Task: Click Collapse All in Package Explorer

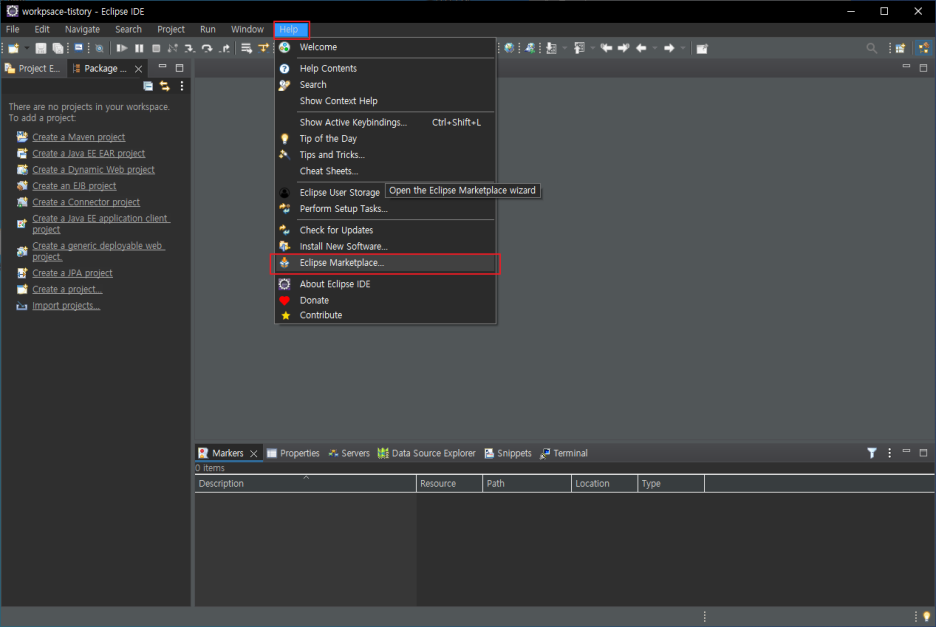Action: click(x=148, y=86)
